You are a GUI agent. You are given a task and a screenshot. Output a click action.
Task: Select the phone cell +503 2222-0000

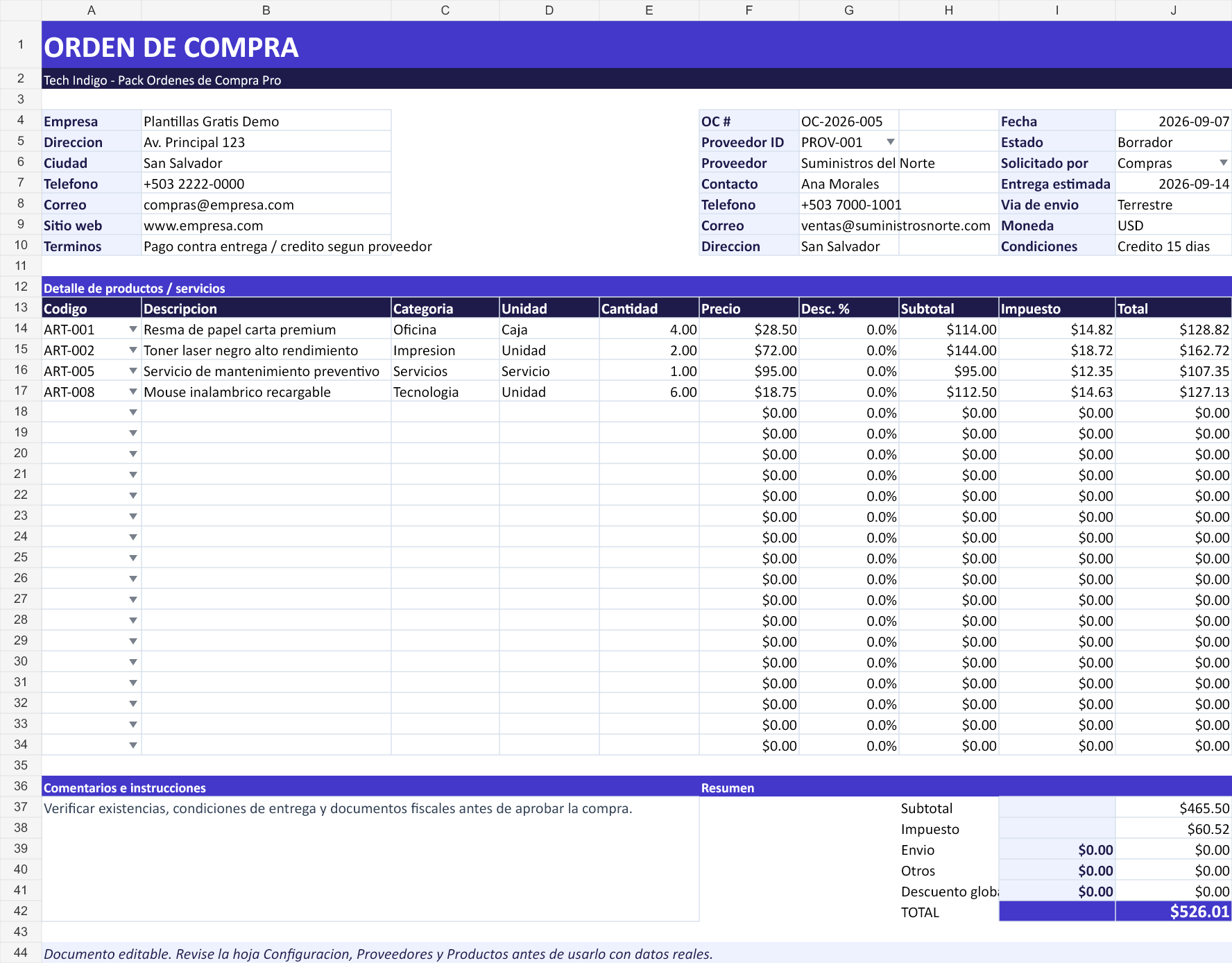point(266,183)
